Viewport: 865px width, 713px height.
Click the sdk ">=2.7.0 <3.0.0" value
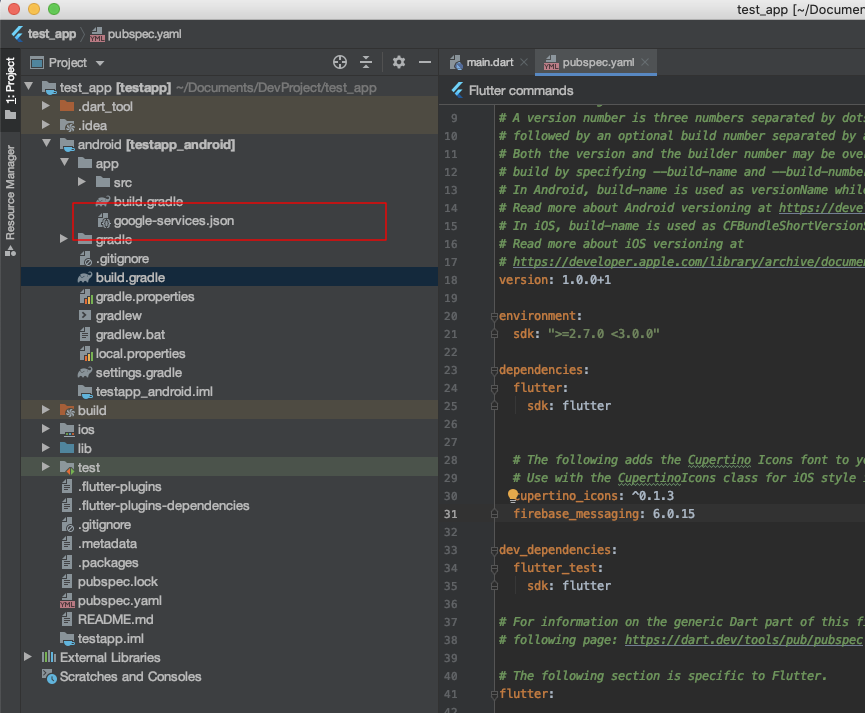click(x=604, y=334)
